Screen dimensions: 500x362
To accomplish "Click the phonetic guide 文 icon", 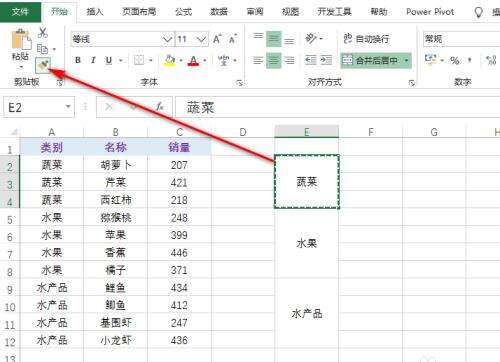I will 223,60.
